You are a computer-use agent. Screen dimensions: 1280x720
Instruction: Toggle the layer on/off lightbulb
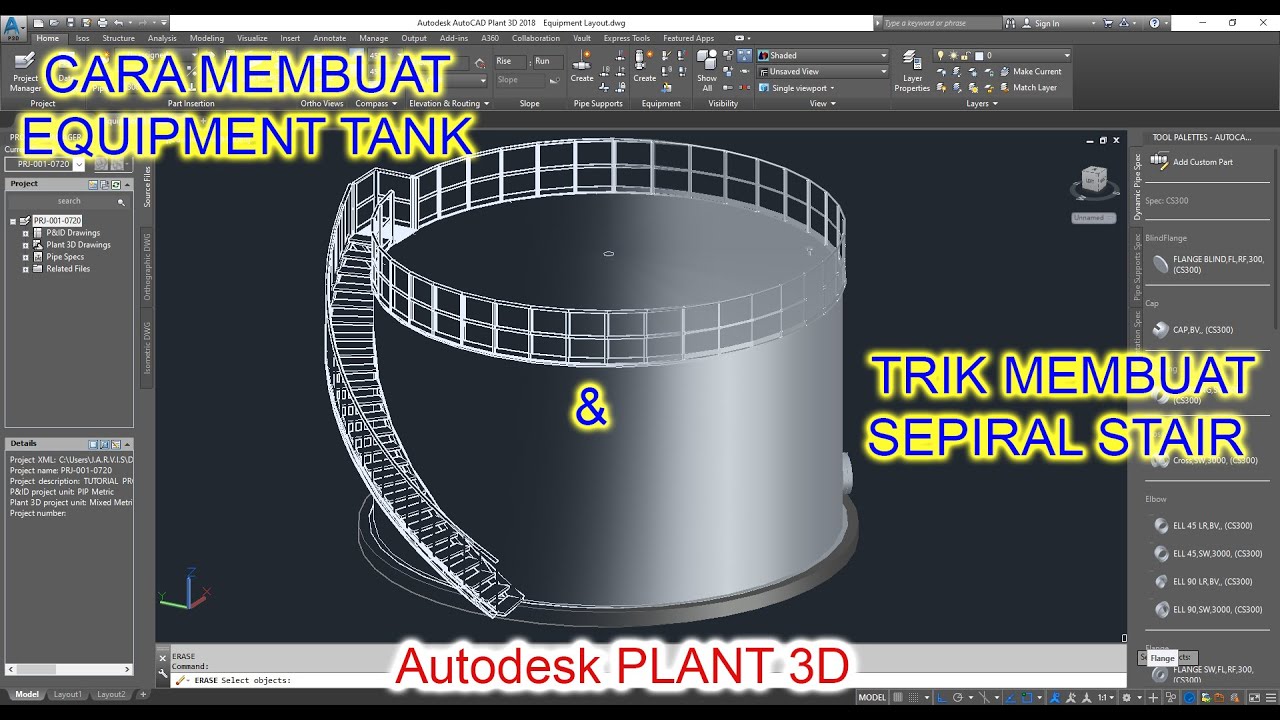(x=940, y=56)
